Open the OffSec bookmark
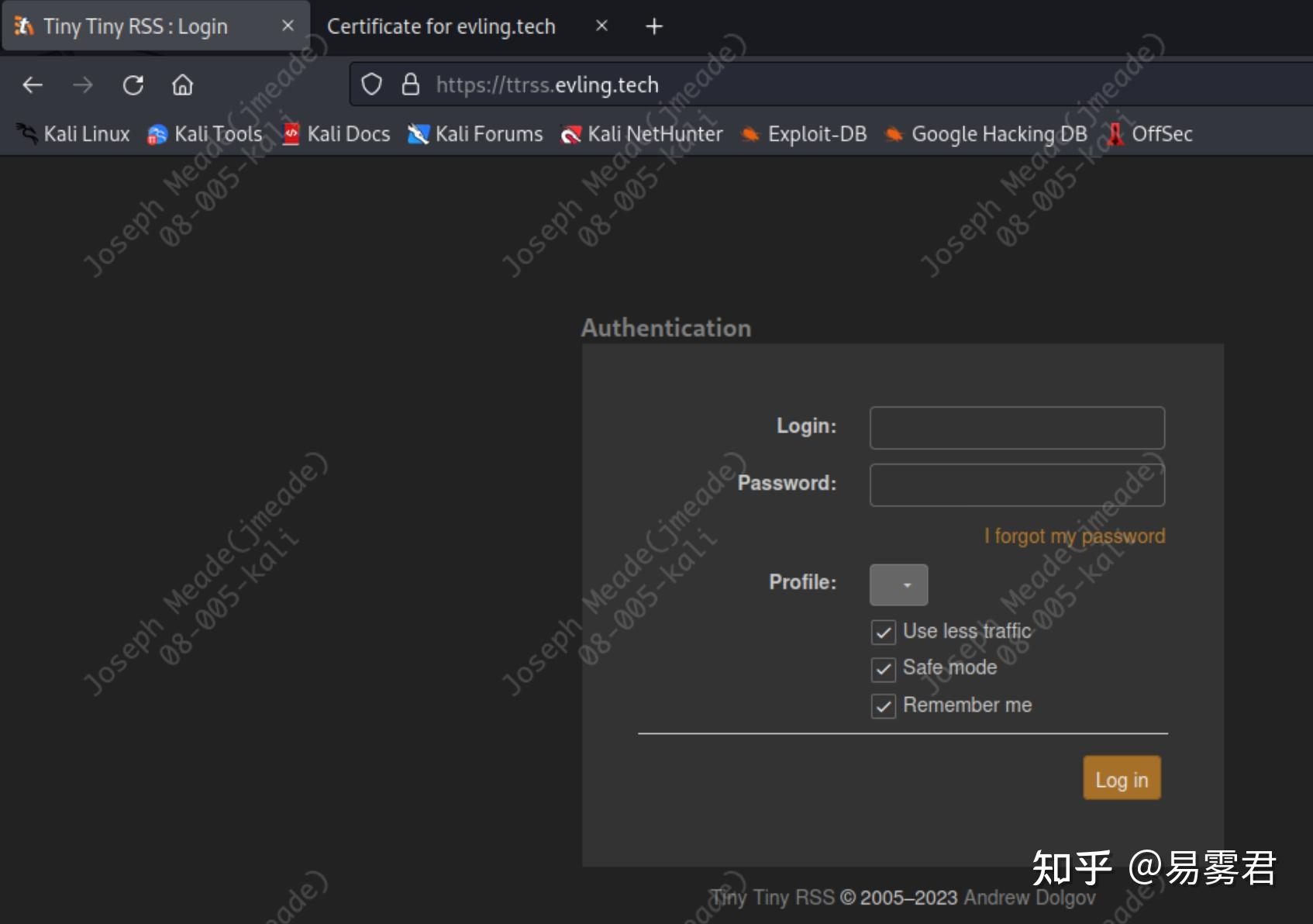 1149,134
